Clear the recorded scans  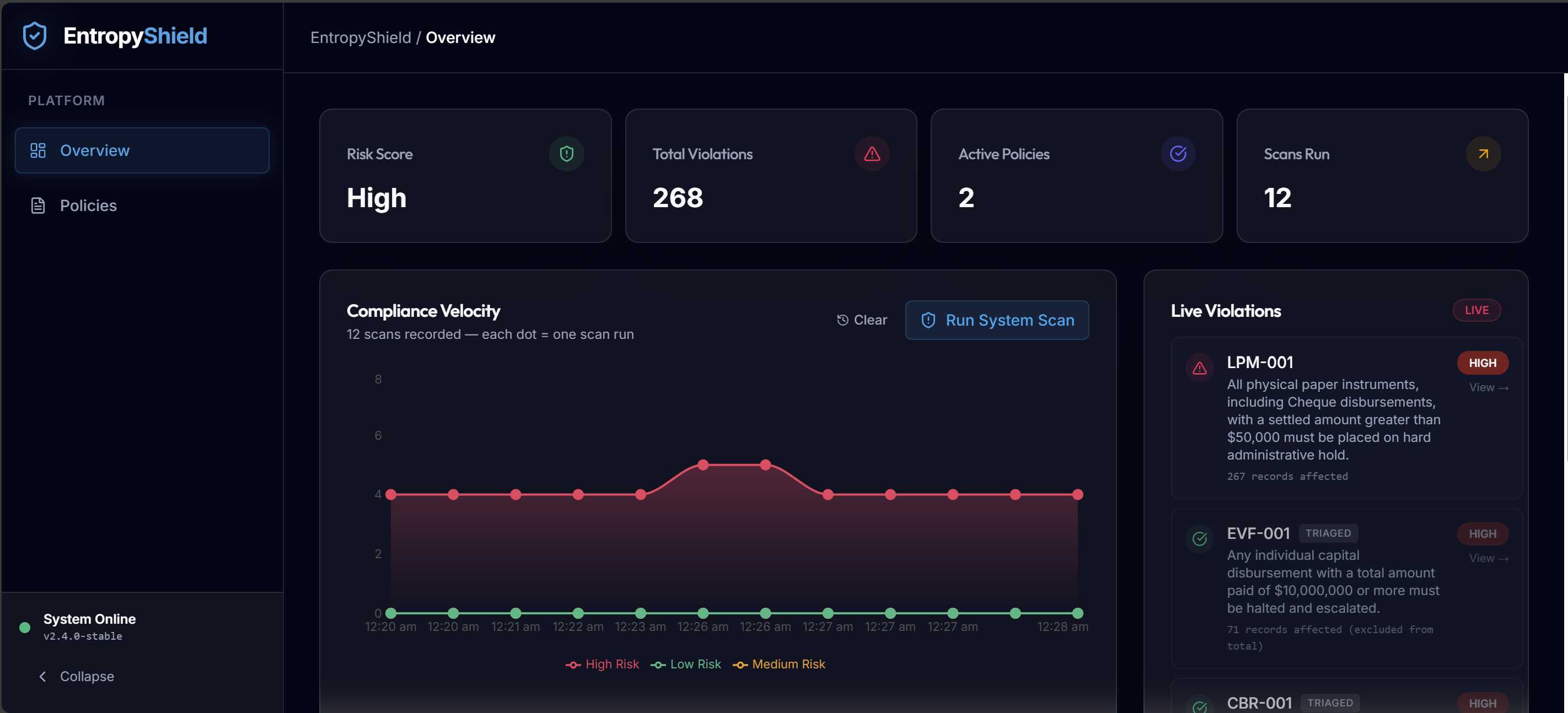pos(862,320)
